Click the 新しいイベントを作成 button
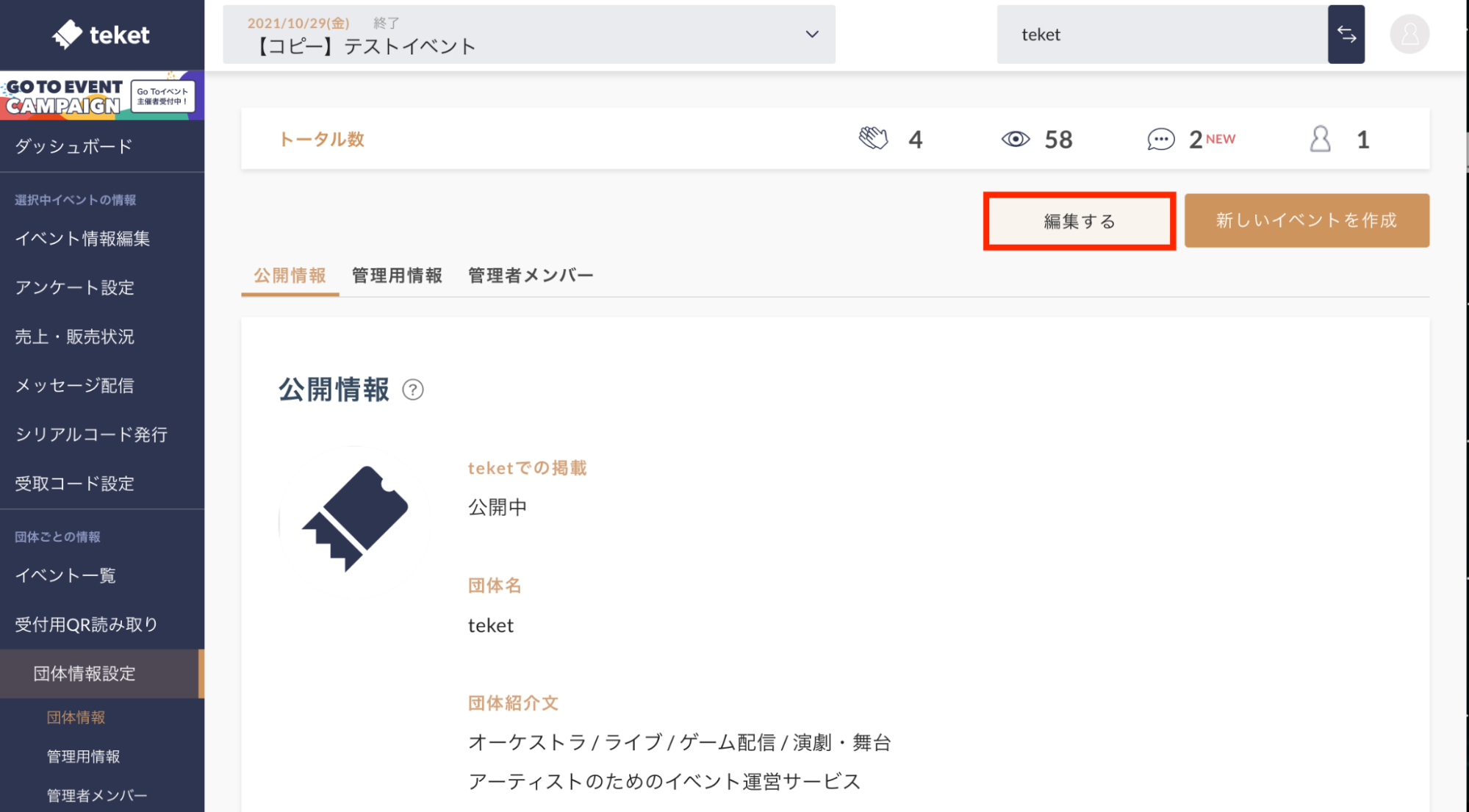The height and width of the screenshot is (812, 1469). coord(1307,220)
